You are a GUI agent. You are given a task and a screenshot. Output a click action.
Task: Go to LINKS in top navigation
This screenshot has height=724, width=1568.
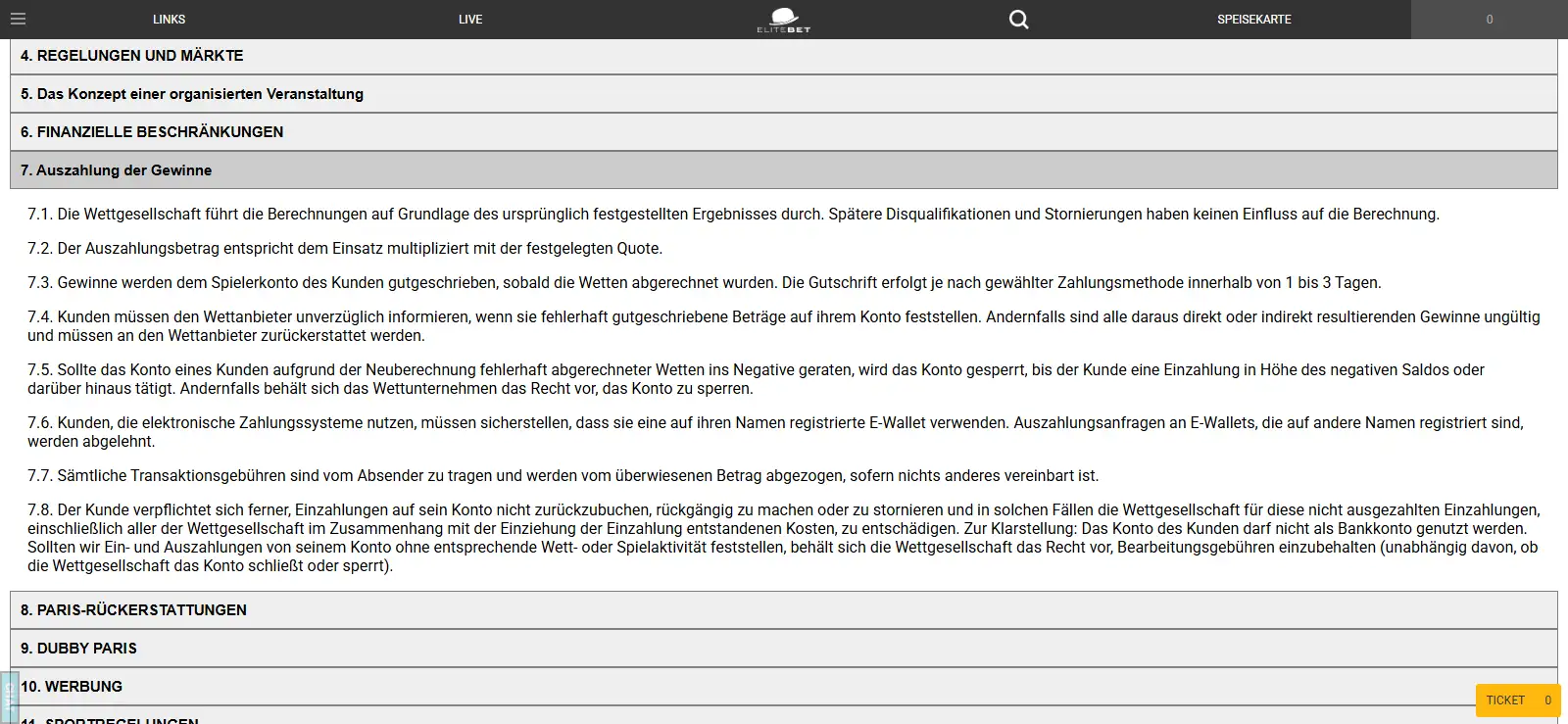click(169, 20)
